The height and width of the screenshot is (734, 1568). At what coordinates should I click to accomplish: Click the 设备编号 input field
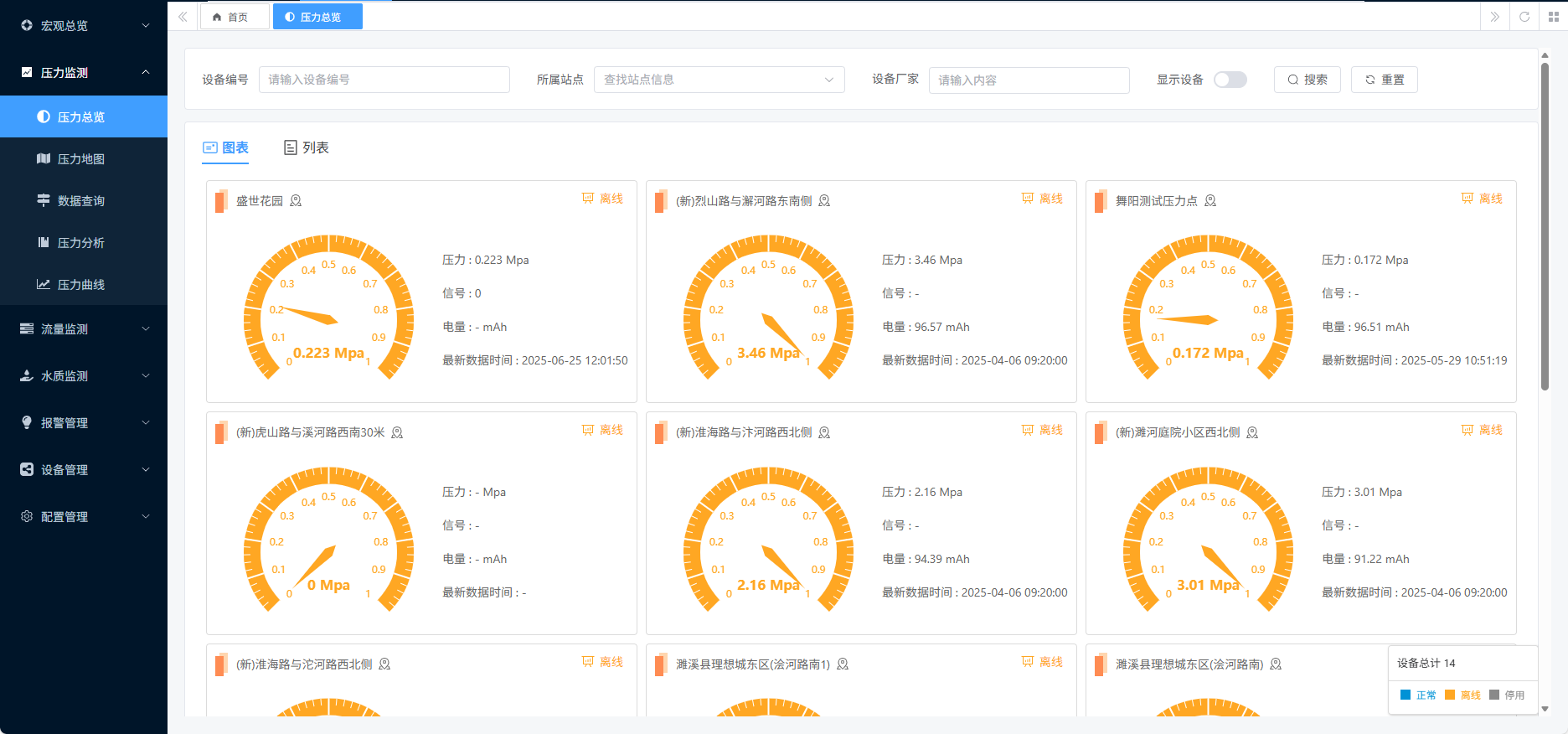[384, 80]
